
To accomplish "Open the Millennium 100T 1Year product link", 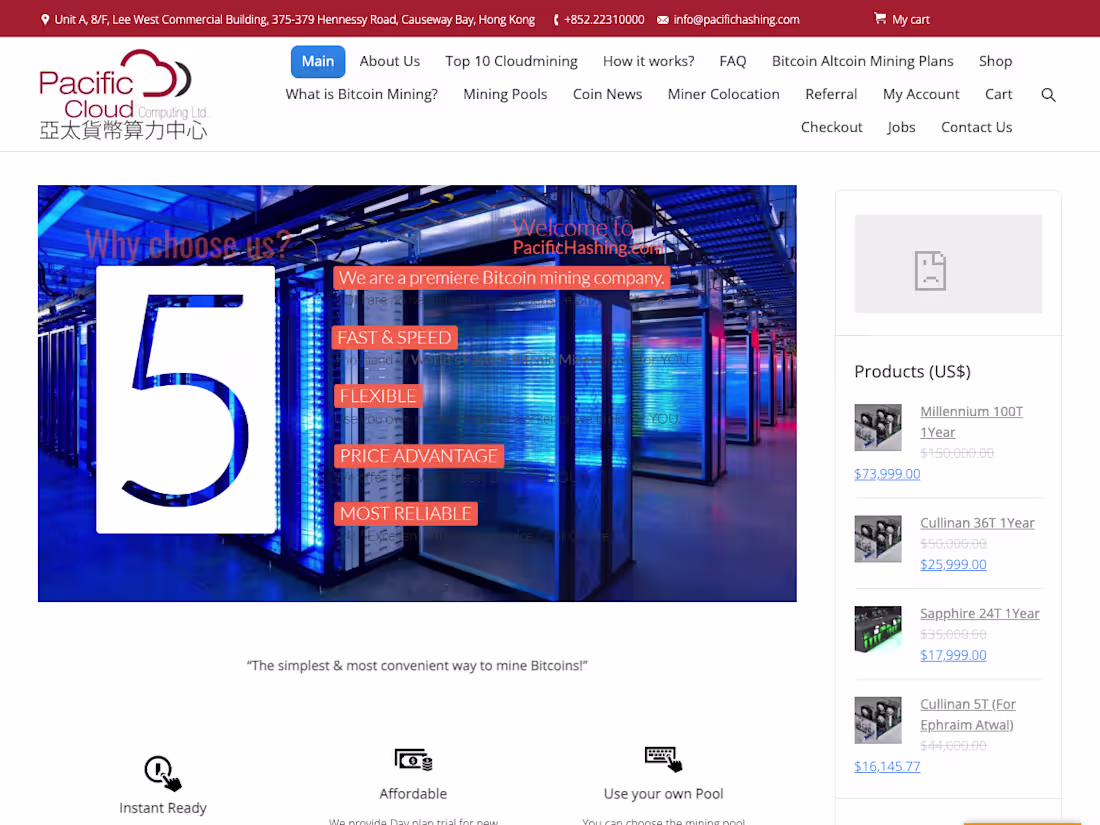I will click(x=971, y=421).
